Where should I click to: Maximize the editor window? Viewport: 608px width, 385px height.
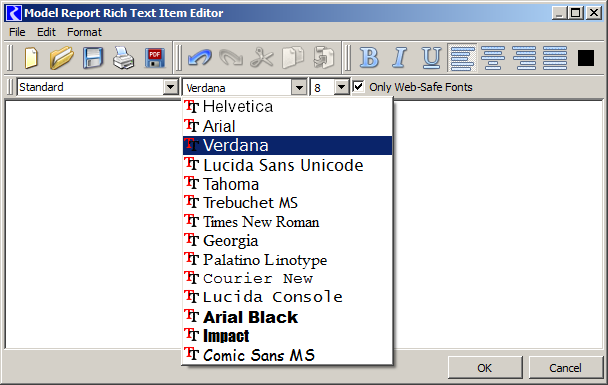(x=576, y=13)
